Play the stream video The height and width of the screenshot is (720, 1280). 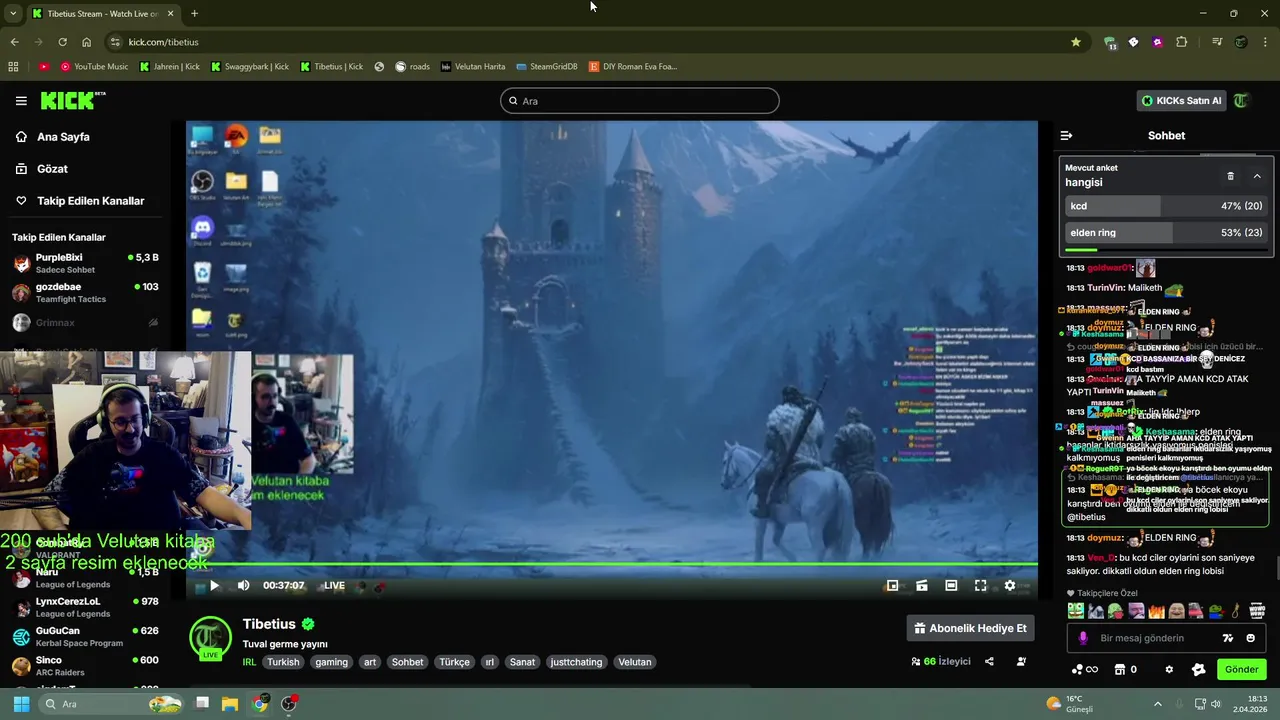tap(214, 586)
